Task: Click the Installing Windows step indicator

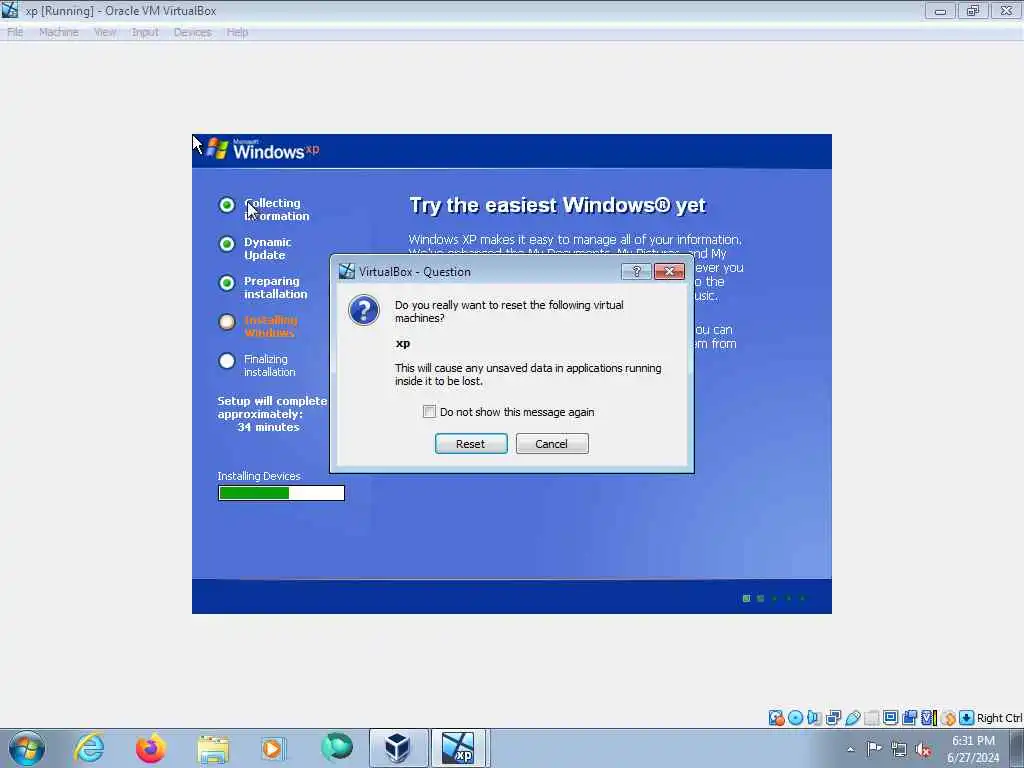Action: point(227,322)
